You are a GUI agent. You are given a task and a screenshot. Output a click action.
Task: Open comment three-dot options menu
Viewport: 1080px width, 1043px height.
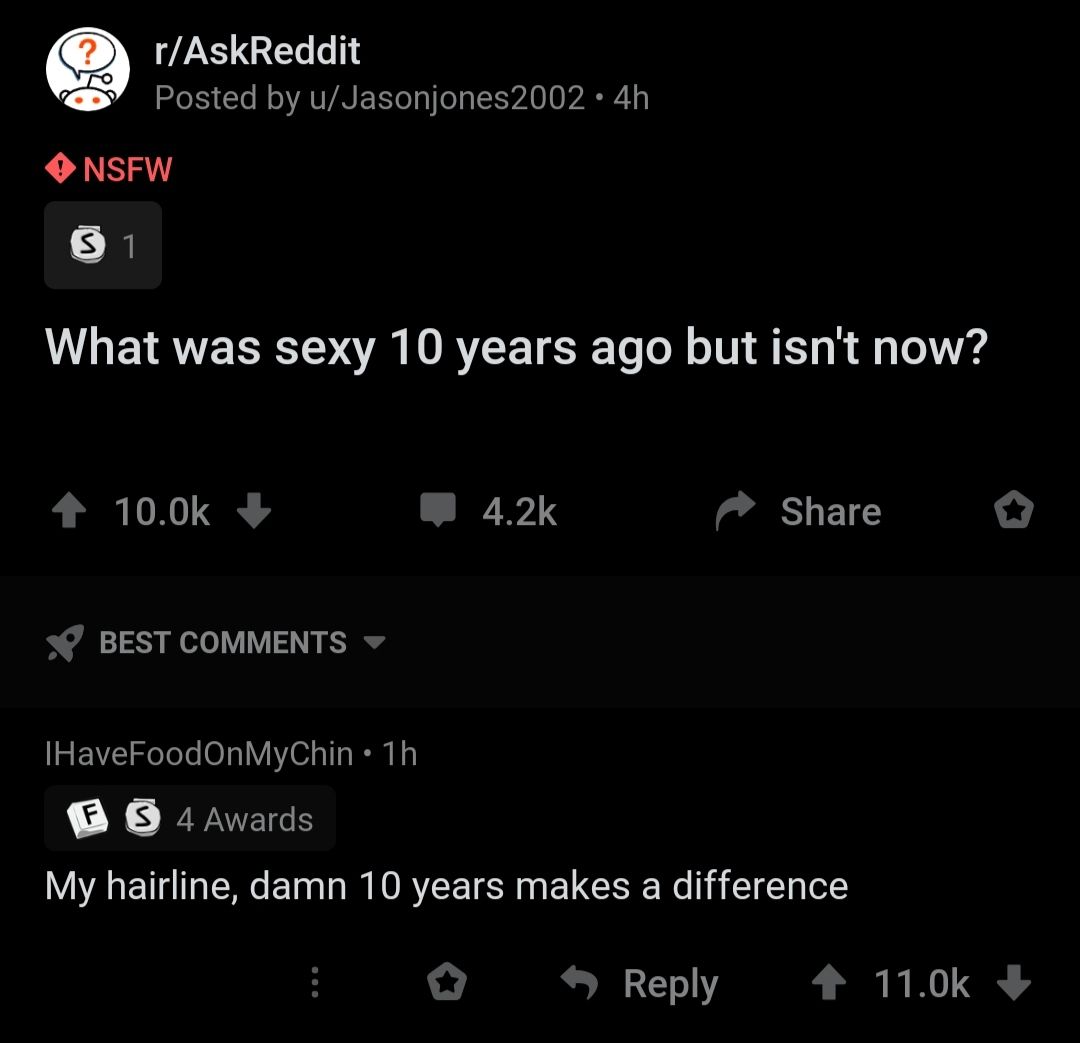314,984
